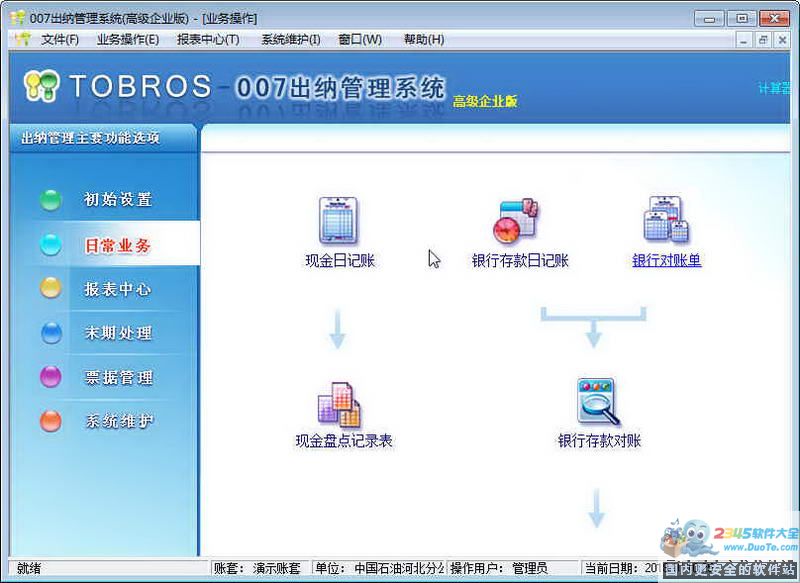Viewport: 800px width, 583px height.
Task: Open the 银行存款对账 magnifier icon
Action: pos(598,402)
